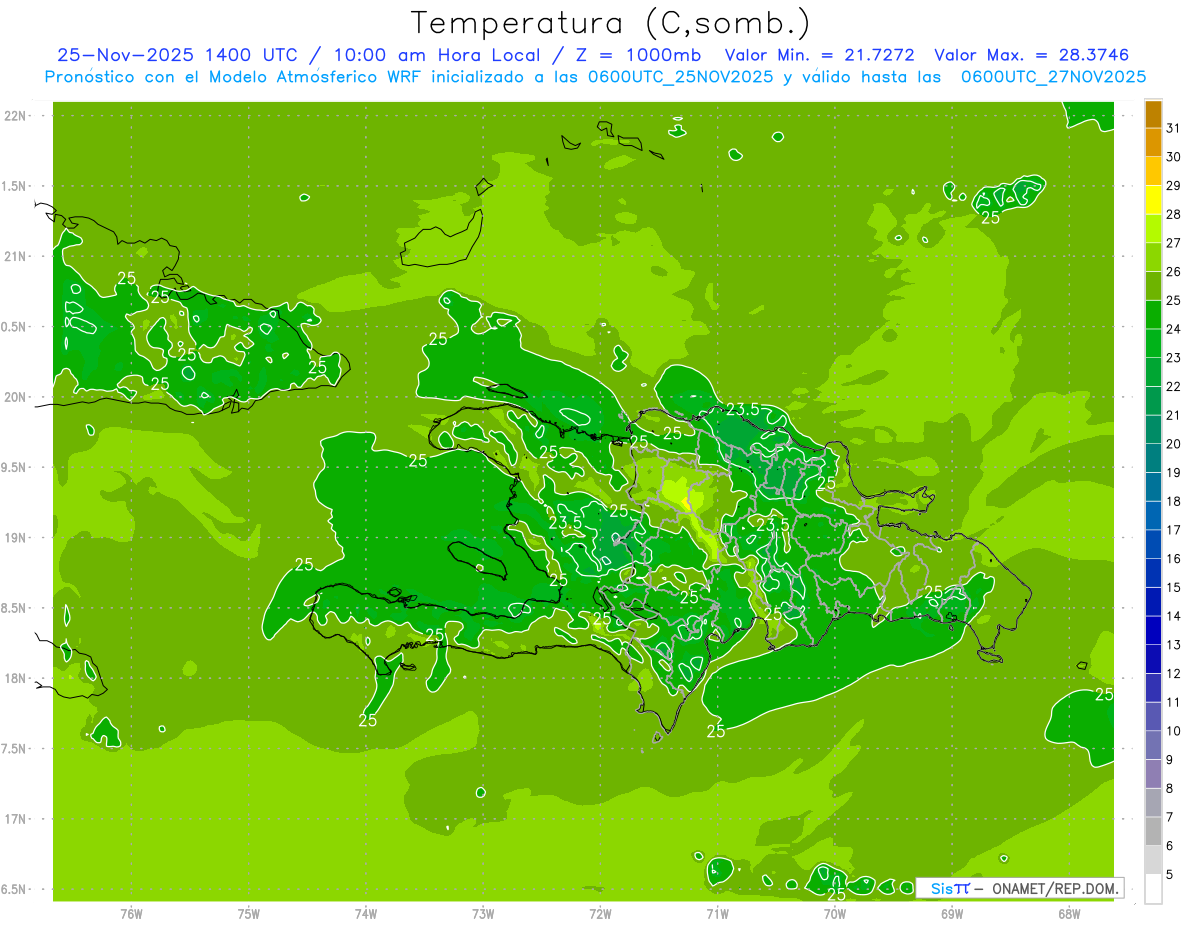Click the colorbar legend label 15
Screen dimensions: 1200x927
click(x=1173, y=587)
